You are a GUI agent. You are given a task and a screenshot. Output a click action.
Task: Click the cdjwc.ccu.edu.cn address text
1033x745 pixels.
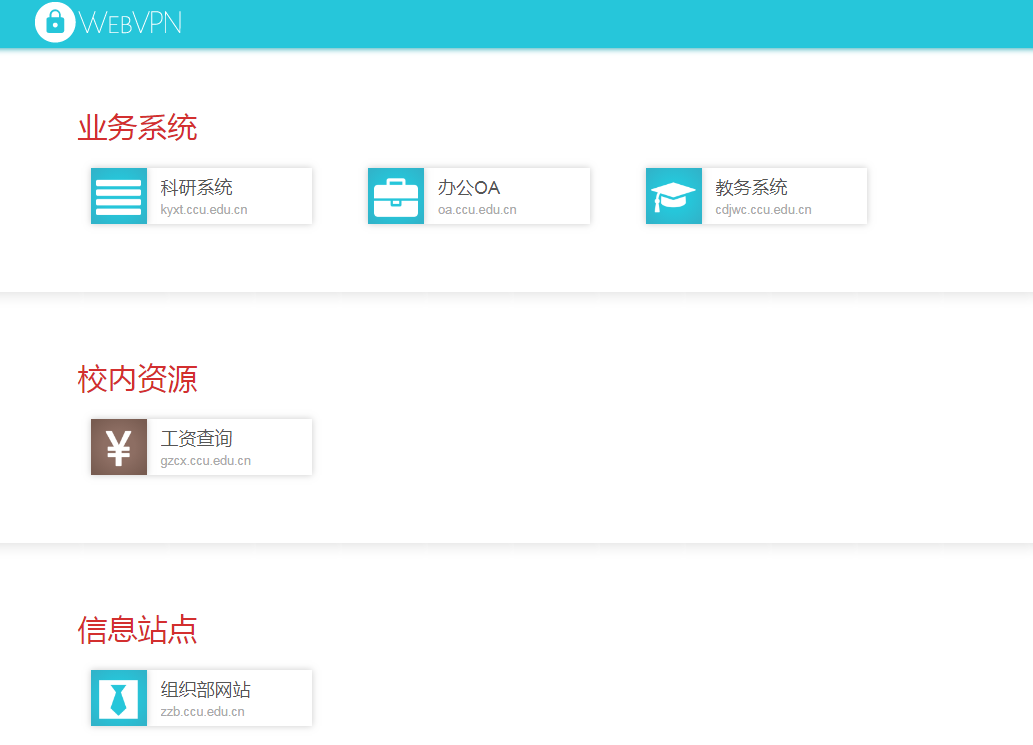(763, 210)
